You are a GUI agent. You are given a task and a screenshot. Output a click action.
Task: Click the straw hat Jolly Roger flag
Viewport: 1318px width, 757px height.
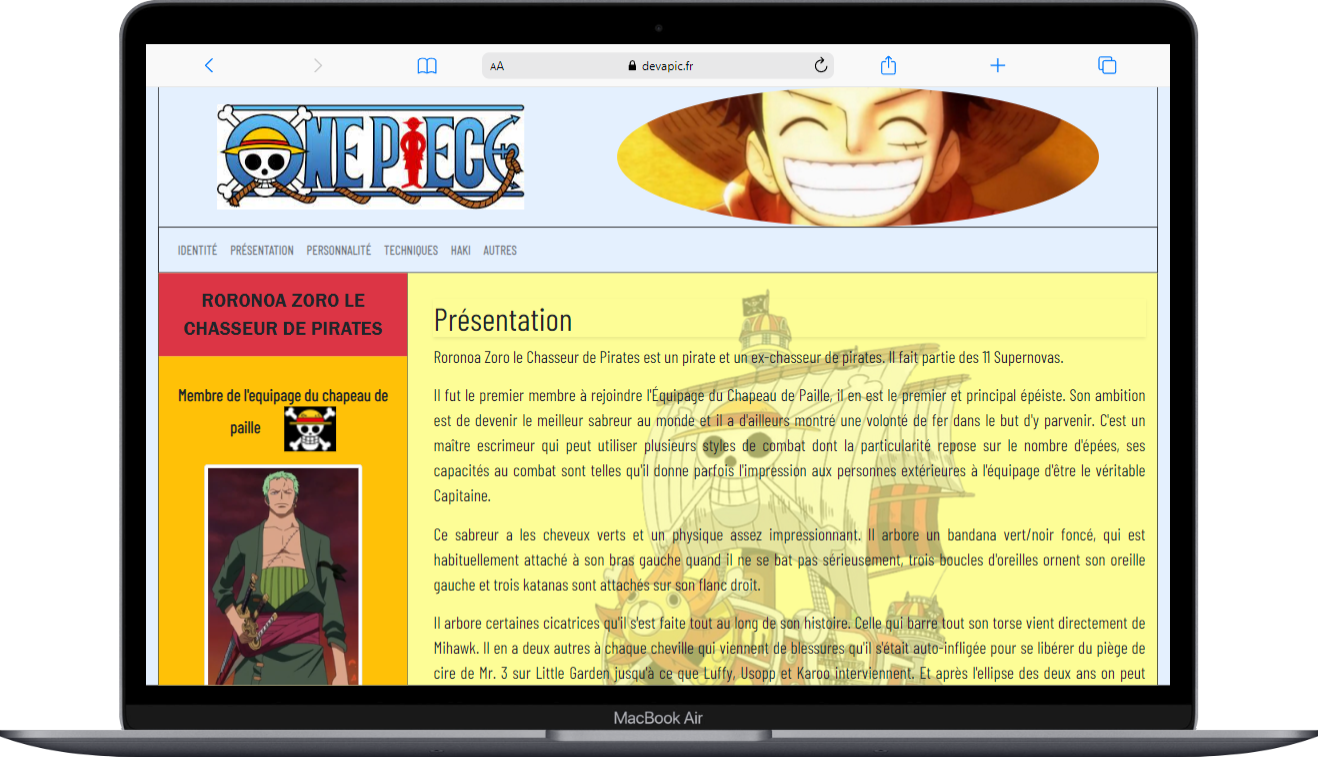pyautogui.click(x=310, y=429)
